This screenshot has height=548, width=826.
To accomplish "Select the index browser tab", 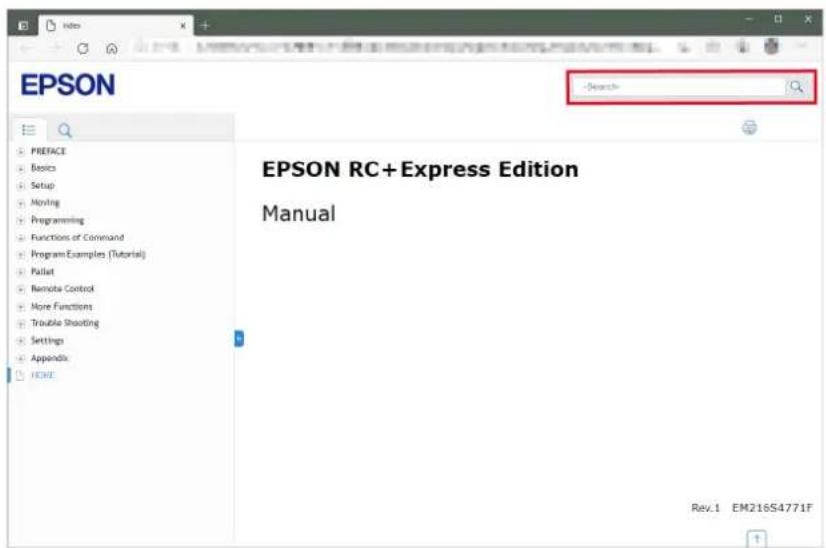I will coord(116,25).
